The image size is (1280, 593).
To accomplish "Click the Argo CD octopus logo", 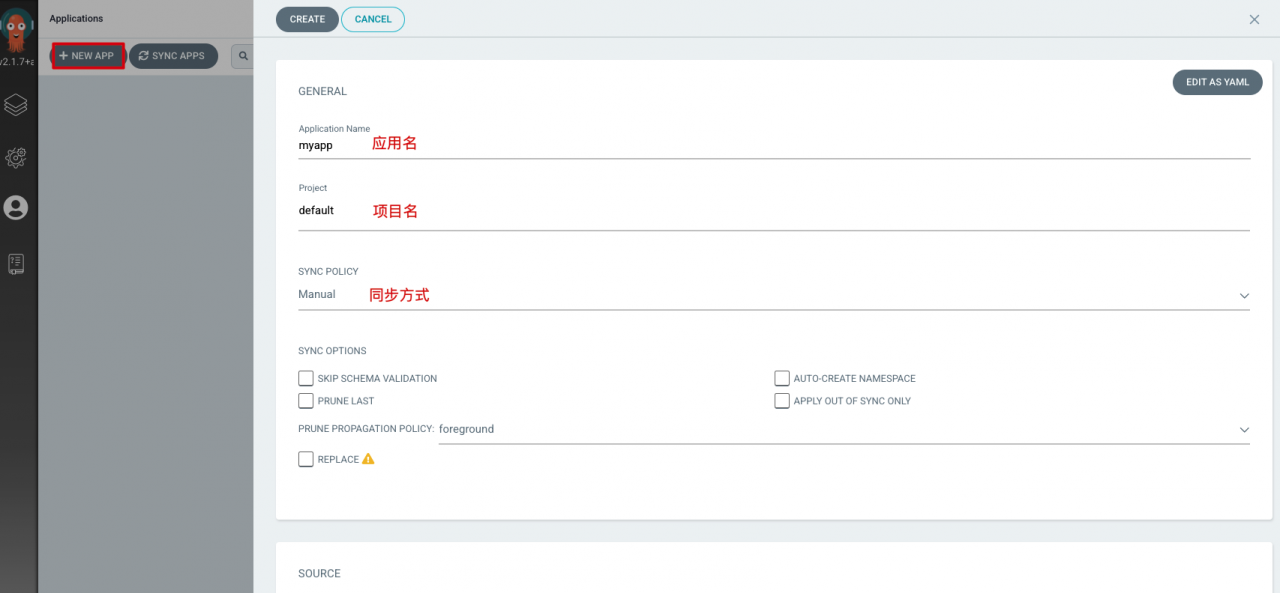I will (x=17, y=30).
